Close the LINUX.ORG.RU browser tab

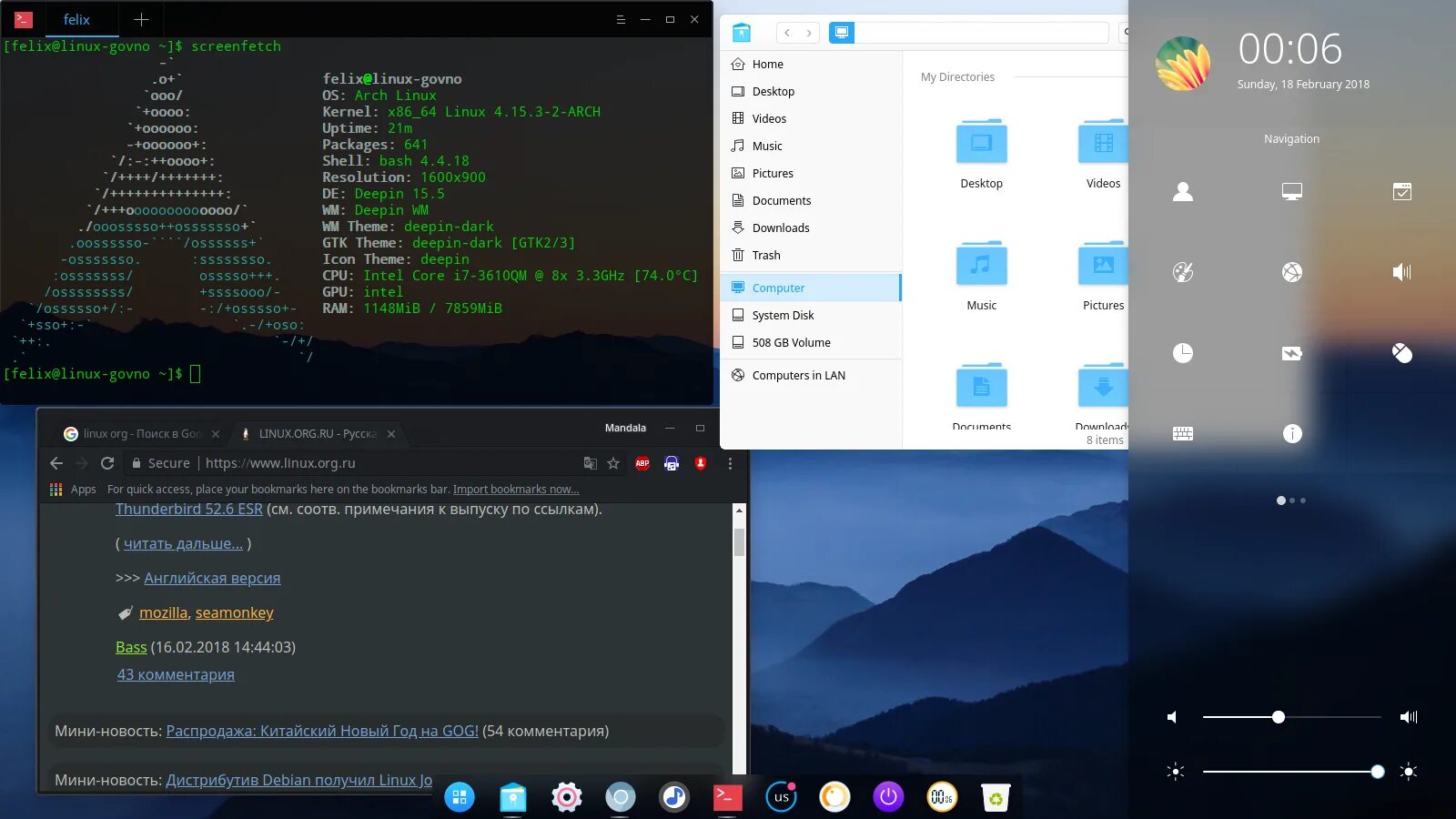coord(391,434)
